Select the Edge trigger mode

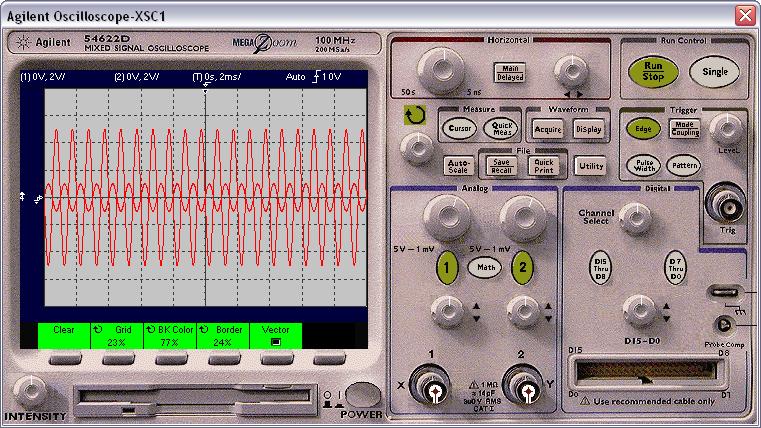click(x=643, y=129)
